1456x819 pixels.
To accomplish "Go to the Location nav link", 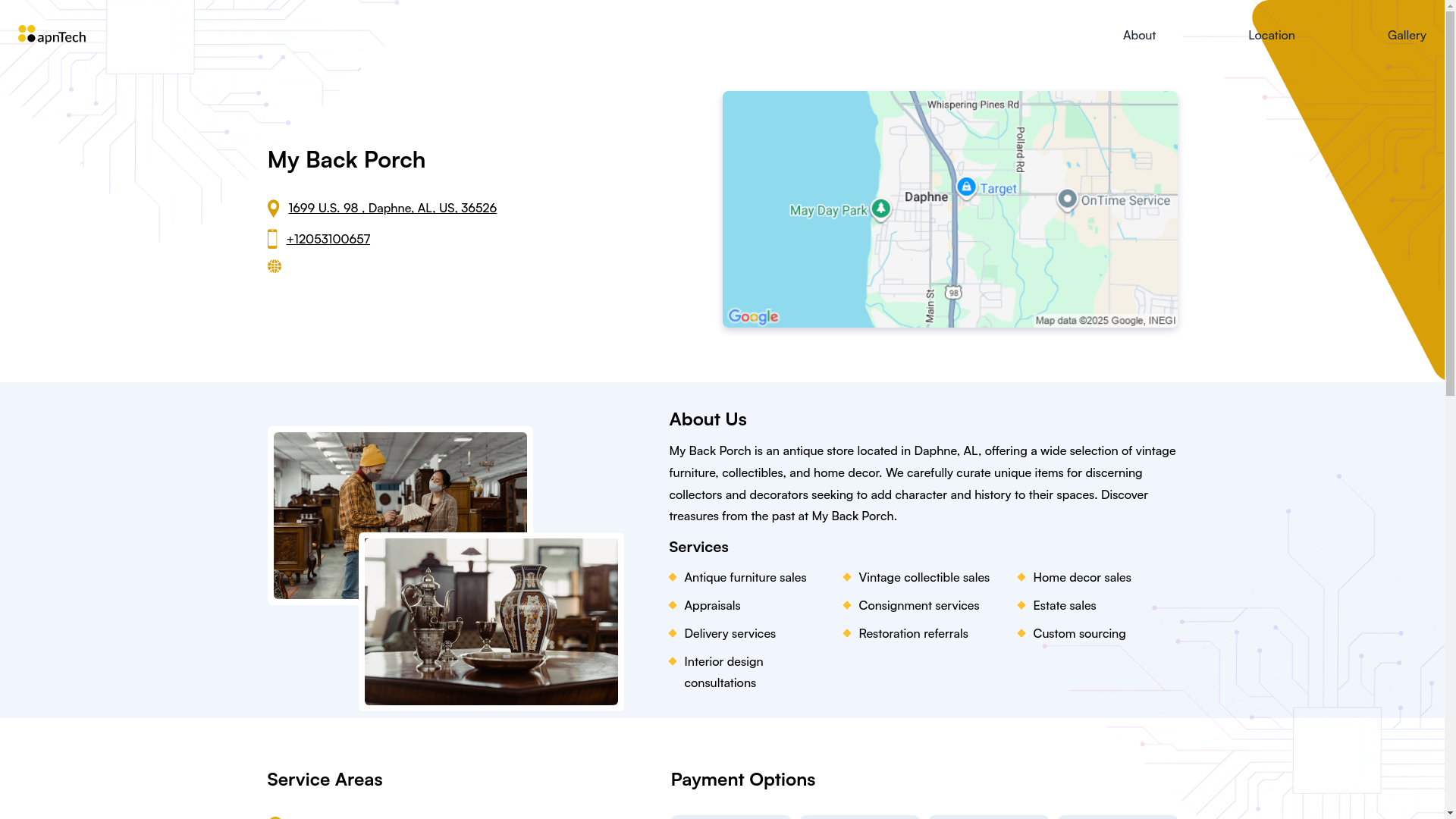I will tap(1271, 35).
